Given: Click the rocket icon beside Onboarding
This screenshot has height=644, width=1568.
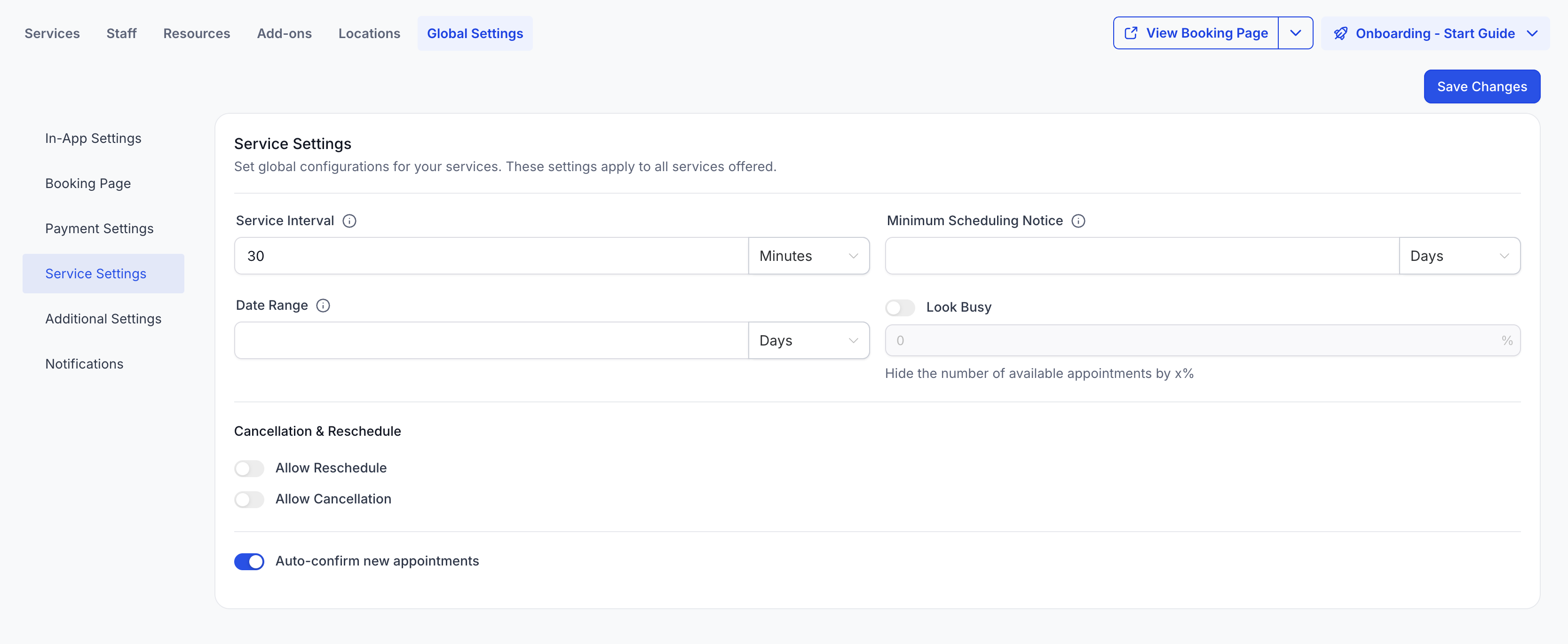Looking at the screenshot, I should click(x=1340, y=33).
